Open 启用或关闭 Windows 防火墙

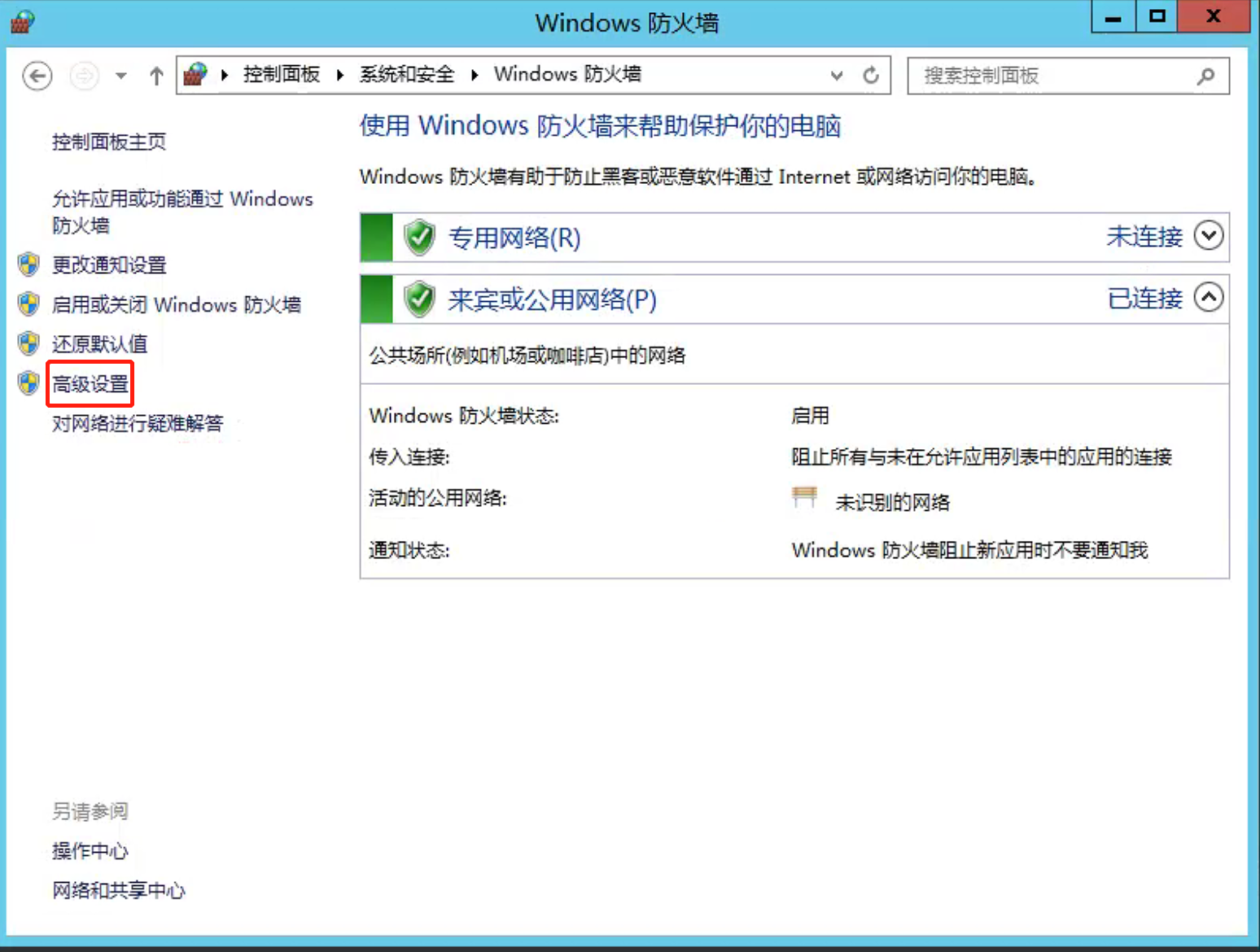point(177,304)
